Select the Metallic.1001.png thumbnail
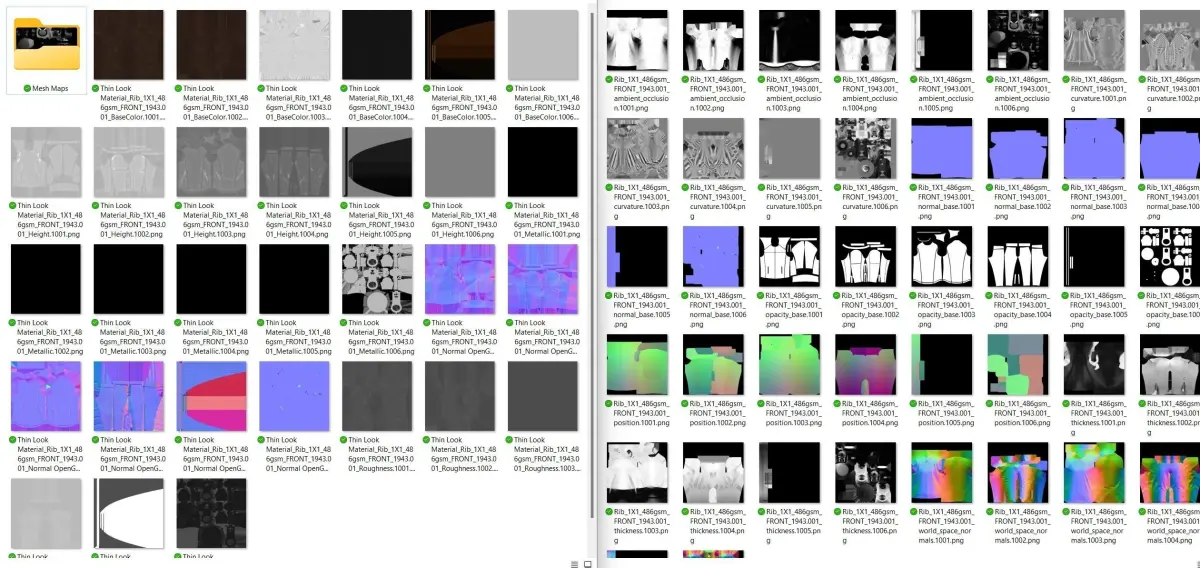Viewport: 1200px width, 568px height. [x=545, y=162]
